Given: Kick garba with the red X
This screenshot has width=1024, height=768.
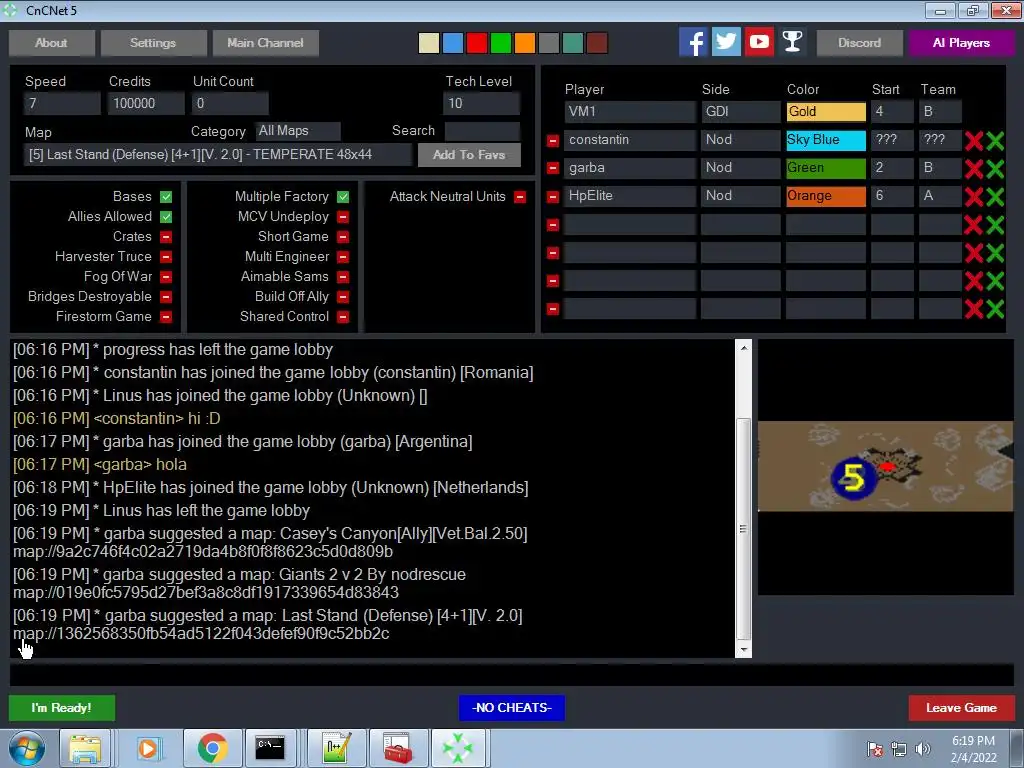Looking at the screenshot, I should pos(974,168).
